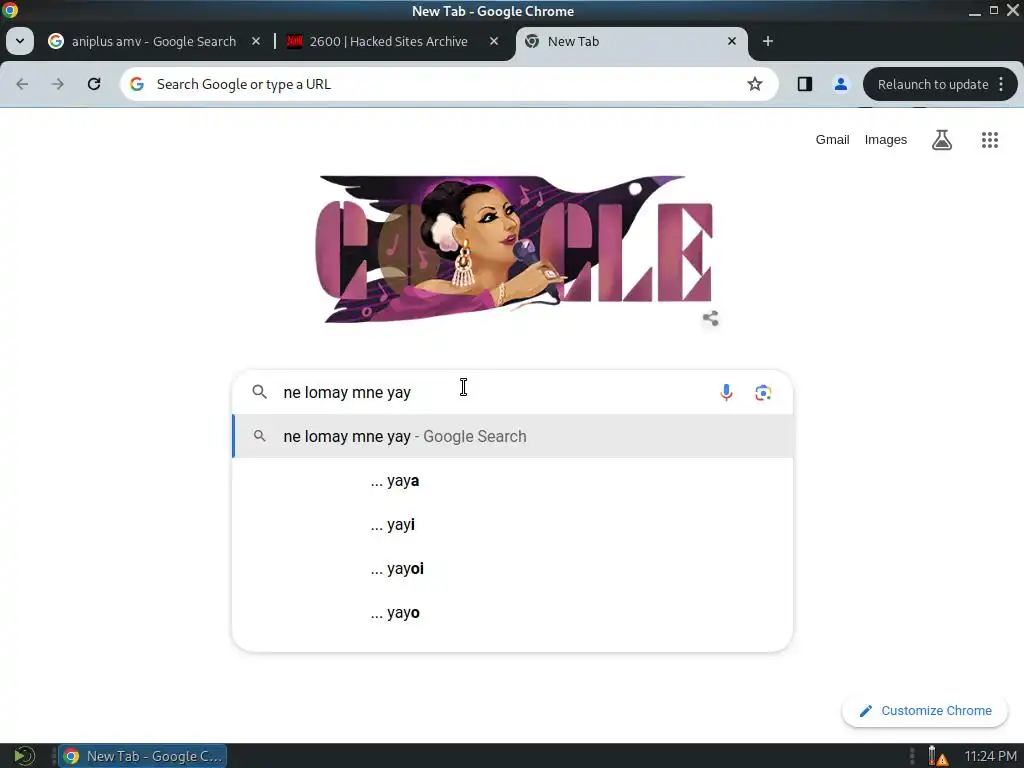This screenshot has width=1024, height=768.
Task: Click the Google G icon in address bar
Action: pyautogui.click(x=136, y=84)
